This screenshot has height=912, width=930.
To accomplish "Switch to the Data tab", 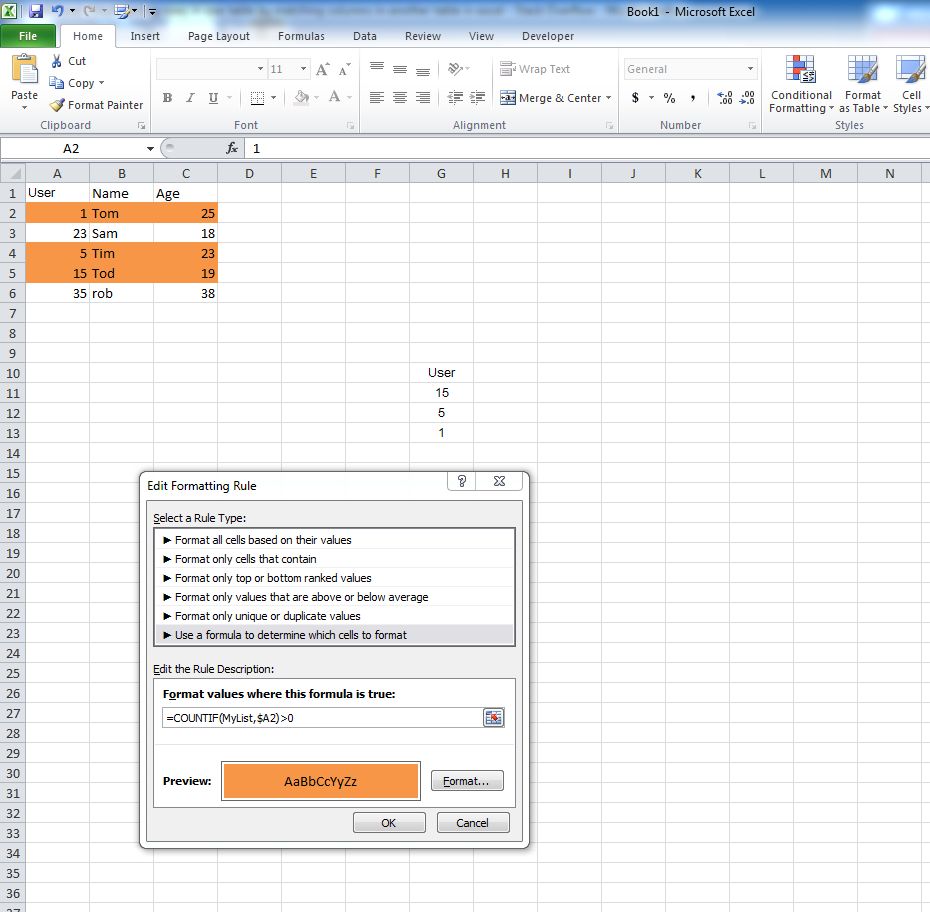I will [x=365, y=36].
